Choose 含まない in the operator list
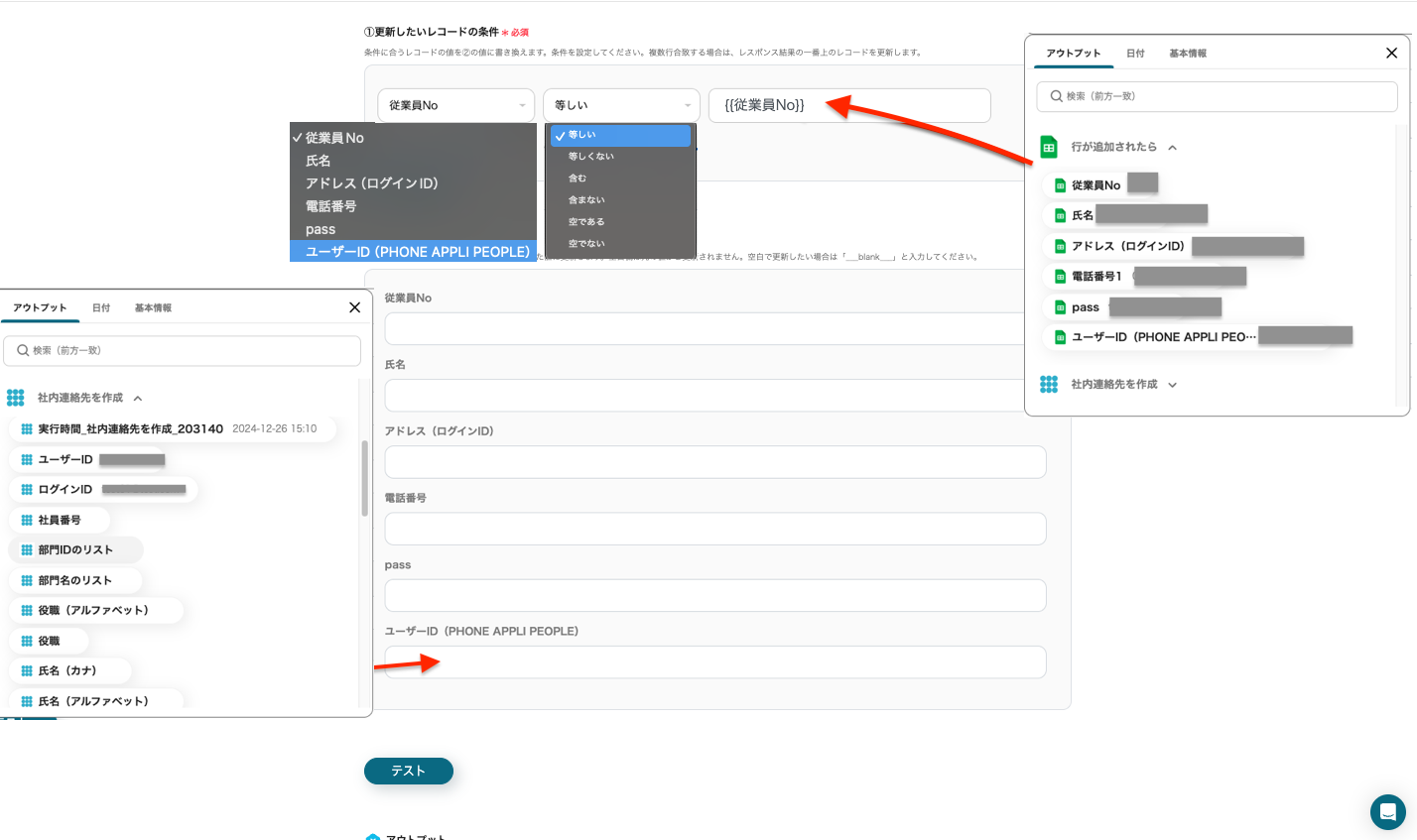The image size is (1417, 840). click(x=621, y=200)
